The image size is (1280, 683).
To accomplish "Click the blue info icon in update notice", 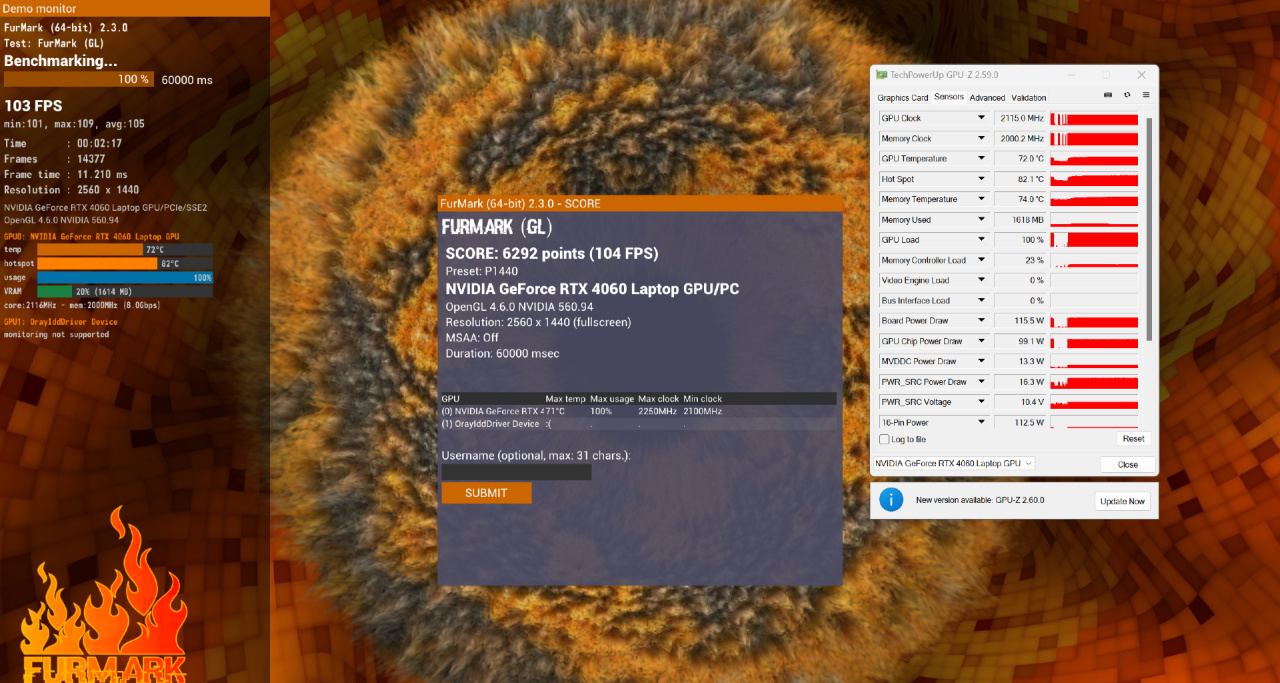I will click(891, 499).
